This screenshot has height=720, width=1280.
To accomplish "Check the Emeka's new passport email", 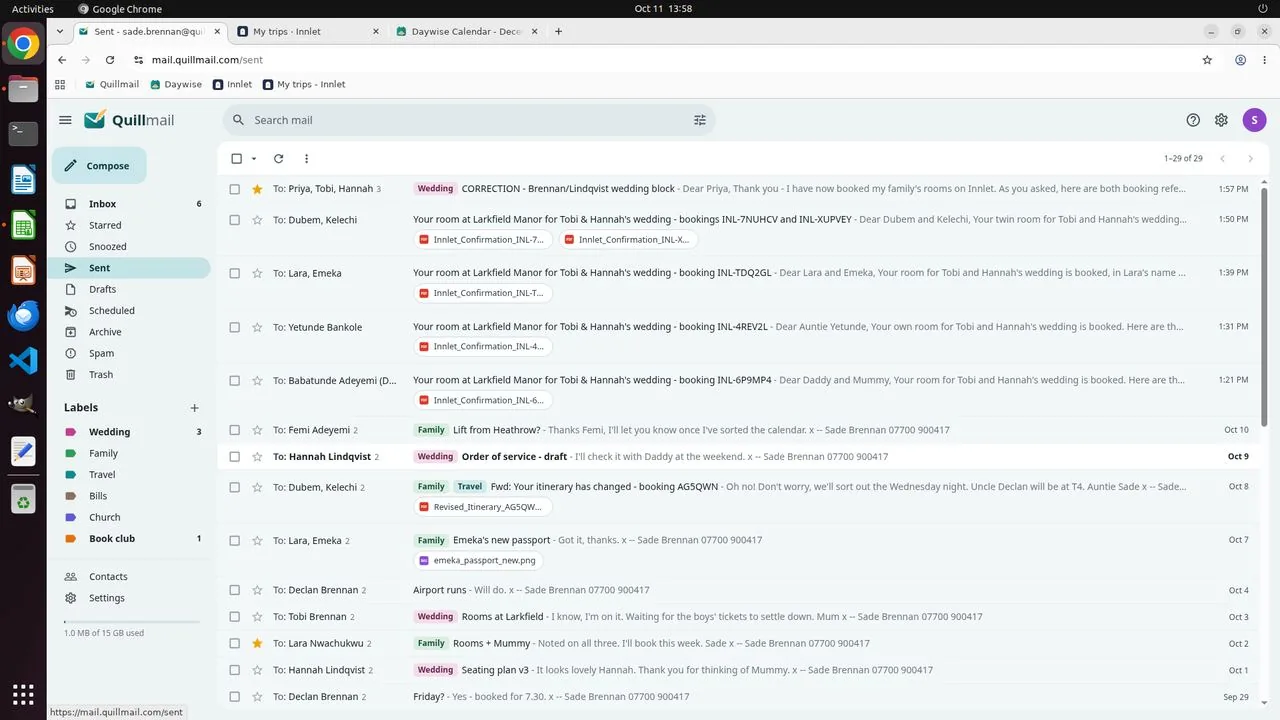I will pyautogui.click(x=235, y=540).
